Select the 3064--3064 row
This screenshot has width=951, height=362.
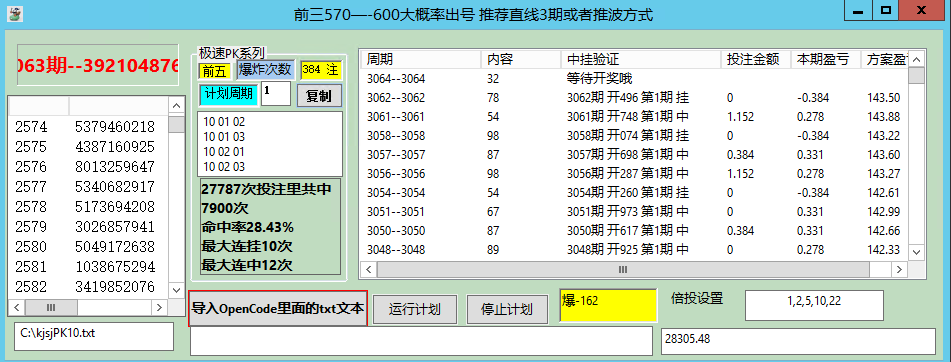(x=634, y=78)
